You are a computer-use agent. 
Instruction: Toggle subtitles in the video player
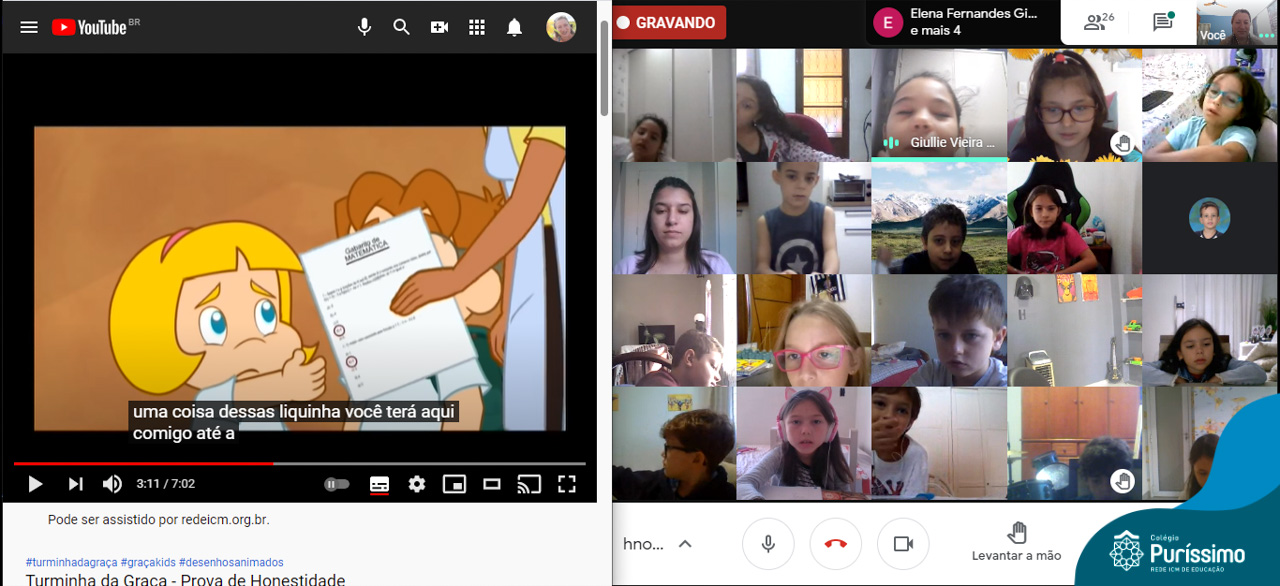(379, 484)
